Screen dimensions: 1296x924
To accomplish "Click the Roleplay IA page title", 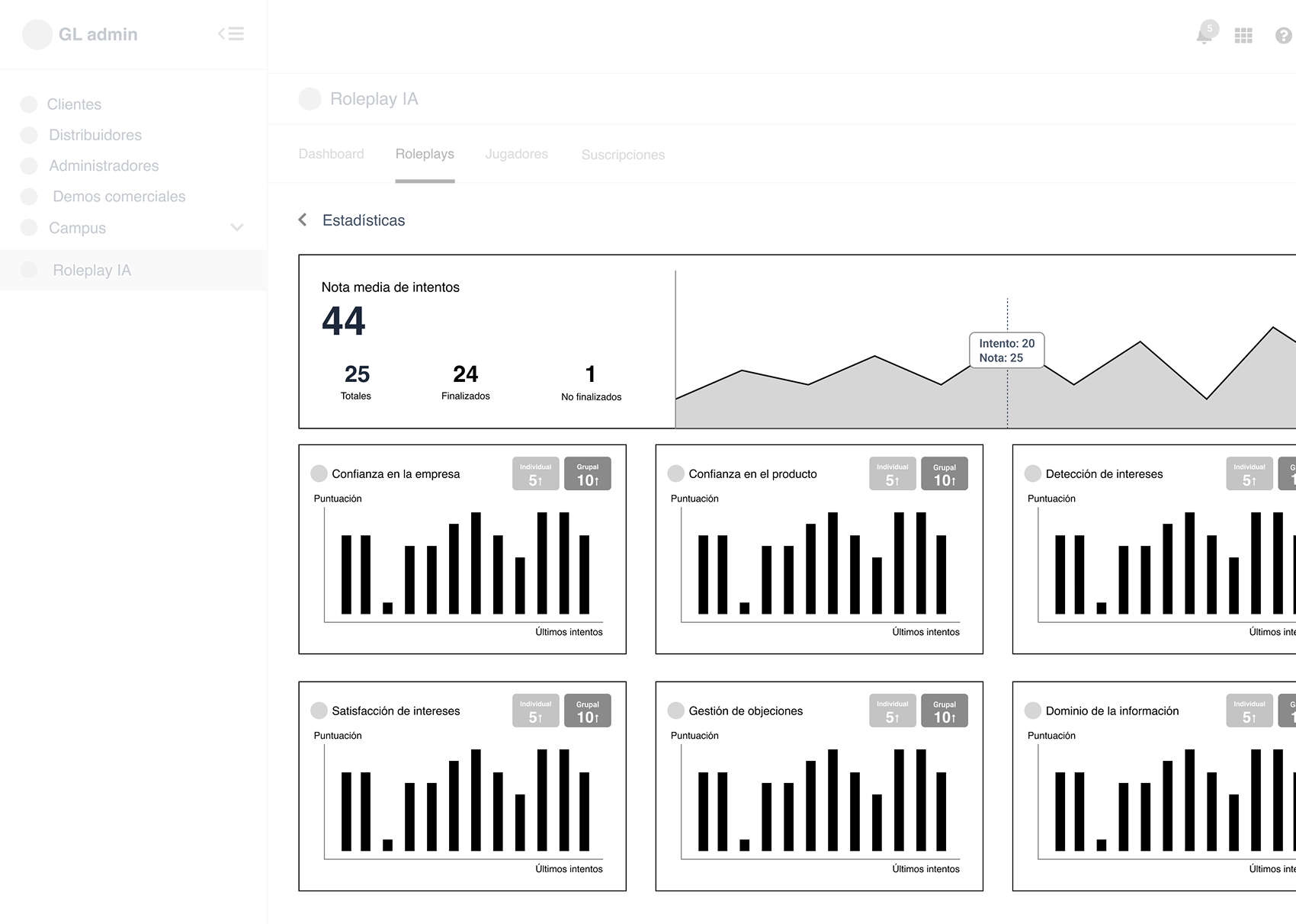I will (x=374, y=99).
